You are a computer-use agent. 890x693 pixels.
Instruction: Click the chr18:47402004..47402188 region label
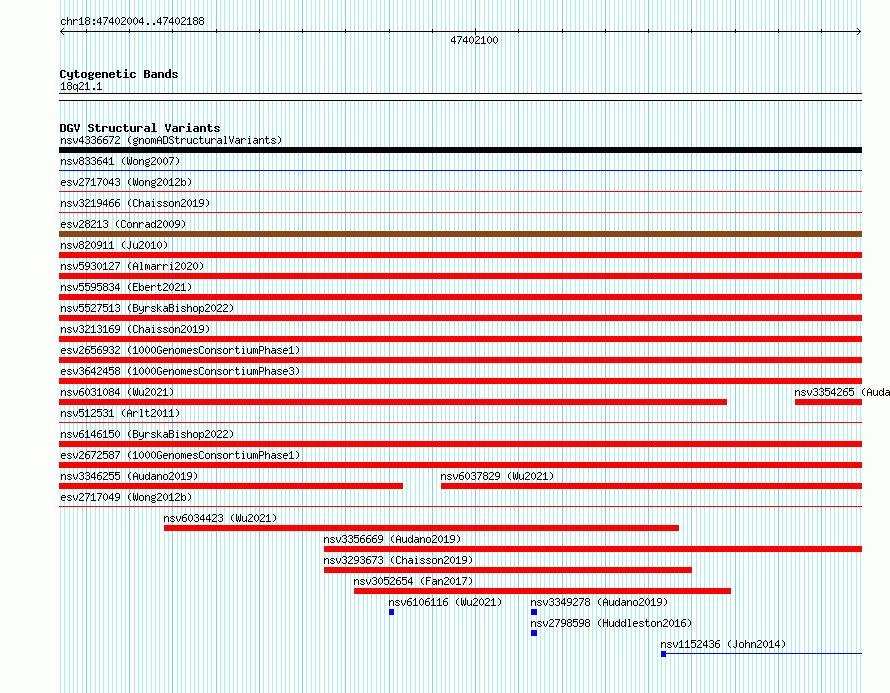pyautogui.click(x=132, y=22)
